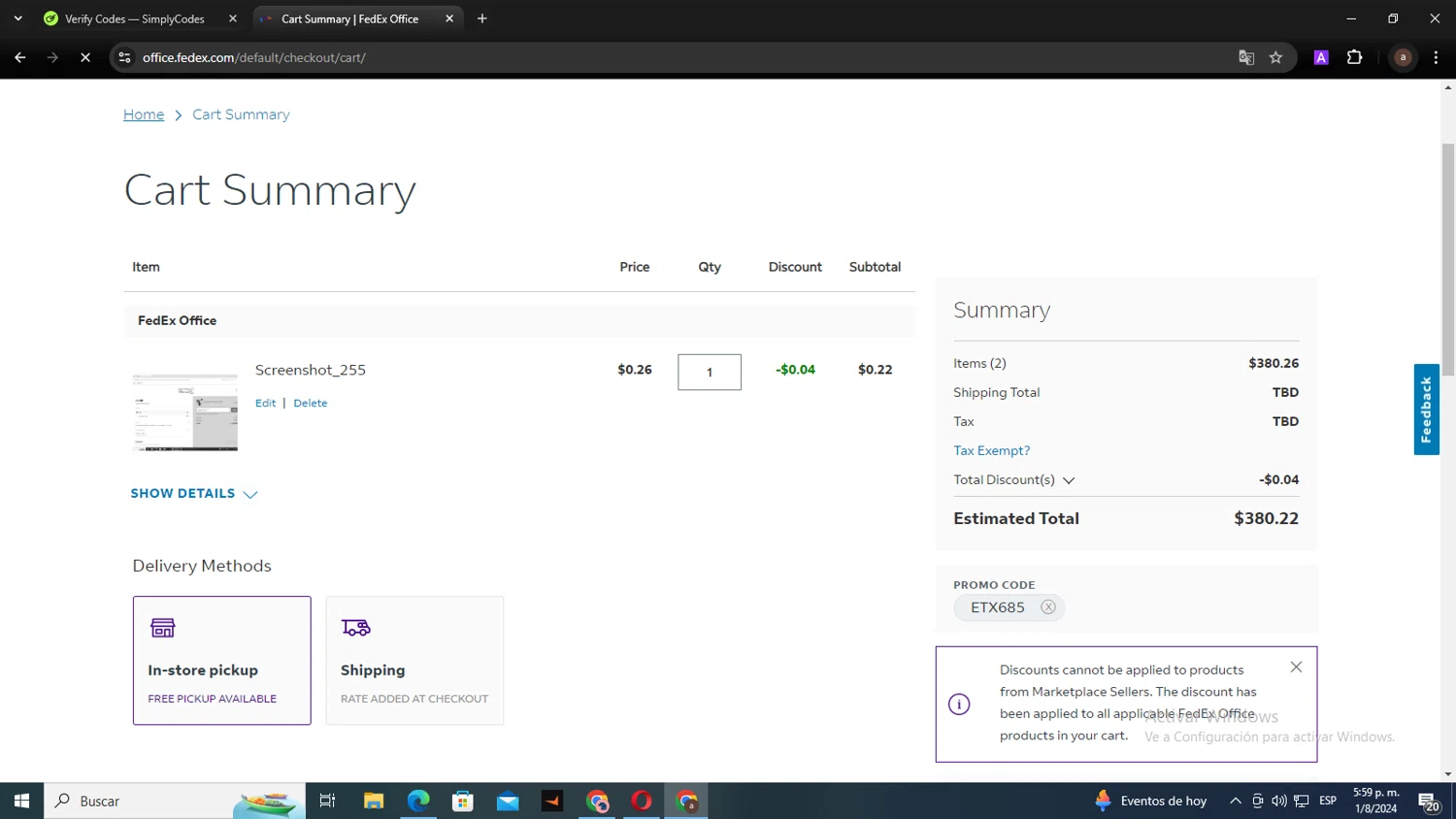Open Microsoft Store from taskbar
The height and width of the screenshot is (819, 1456).
click(463, 801)
